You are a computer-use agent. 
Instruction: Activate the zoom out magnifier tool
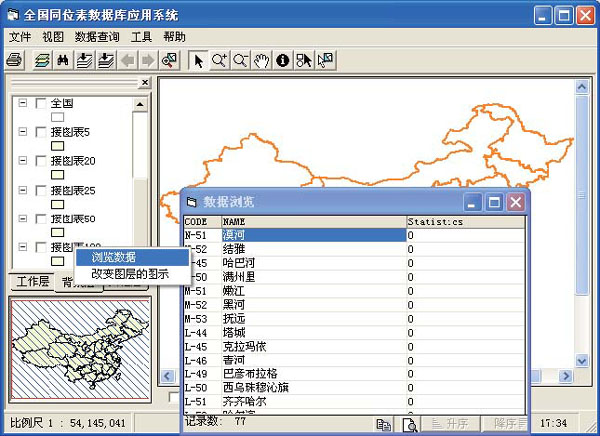[x=240, y=60]
